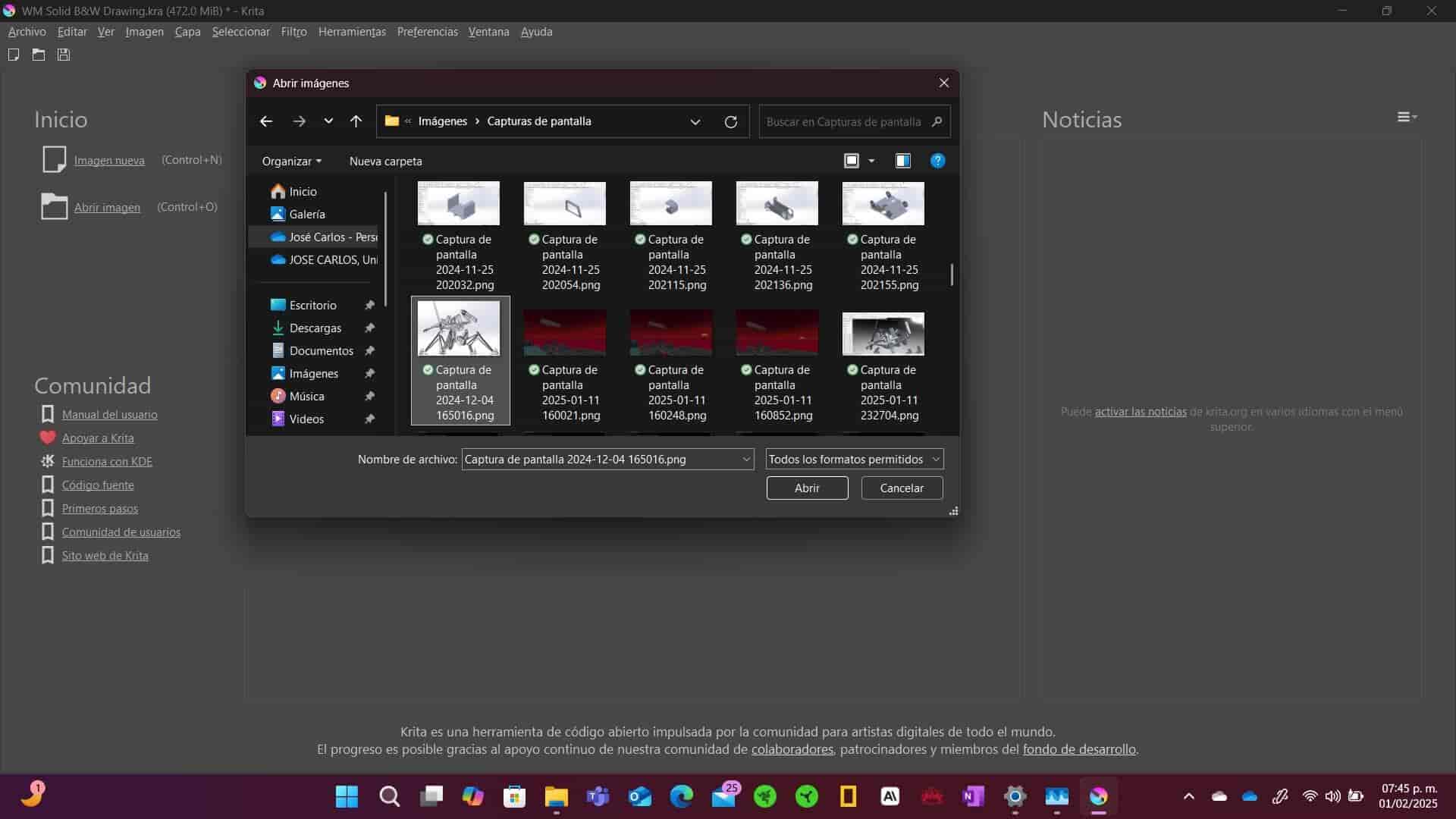The image size is (1456, 819).
Task: Click the Krita icon on the taskbar
Action: click(x=1099, y=796)
